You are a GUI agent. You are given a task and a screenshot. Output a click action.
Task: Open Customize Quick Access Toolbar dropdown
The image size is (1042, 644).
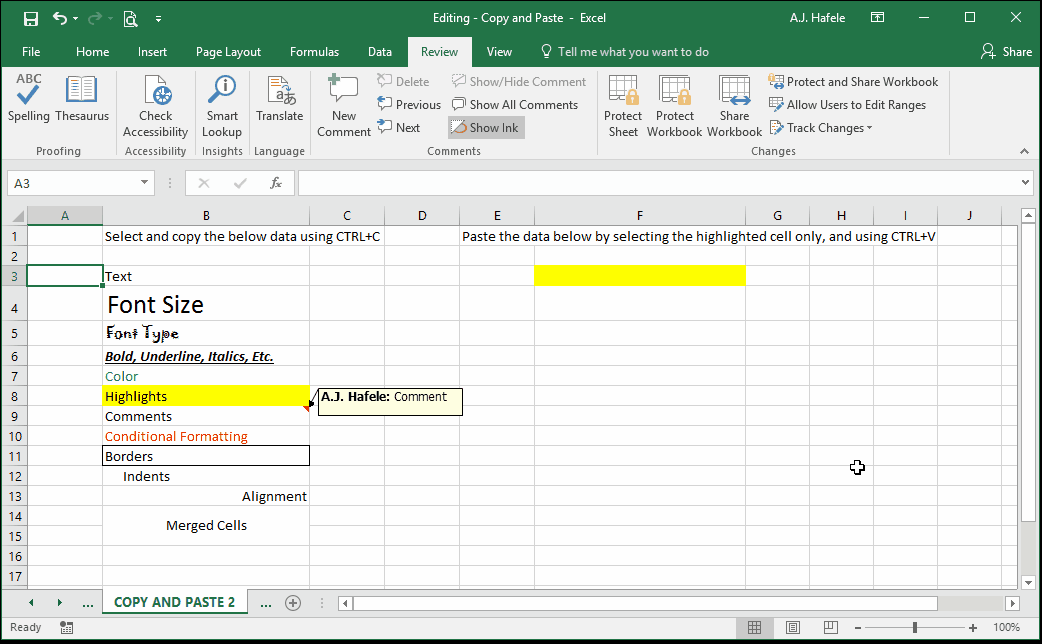point(158,19)
